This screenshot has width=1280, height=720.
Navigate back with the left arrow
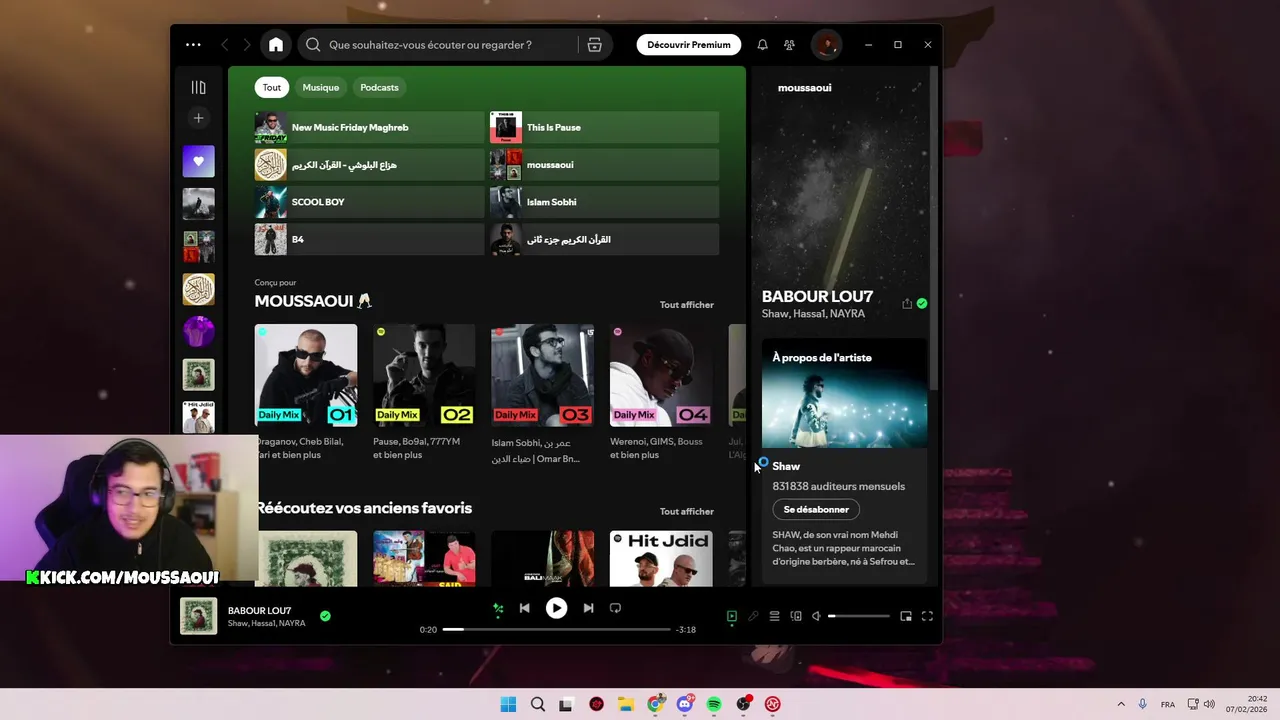coord(225,45)
